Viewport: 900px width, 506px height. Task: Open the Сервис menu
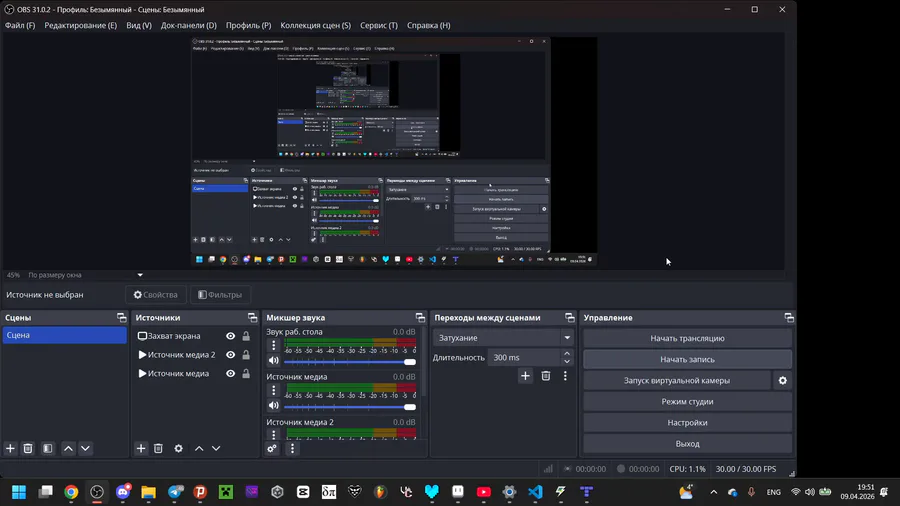(x=379, y=25)
